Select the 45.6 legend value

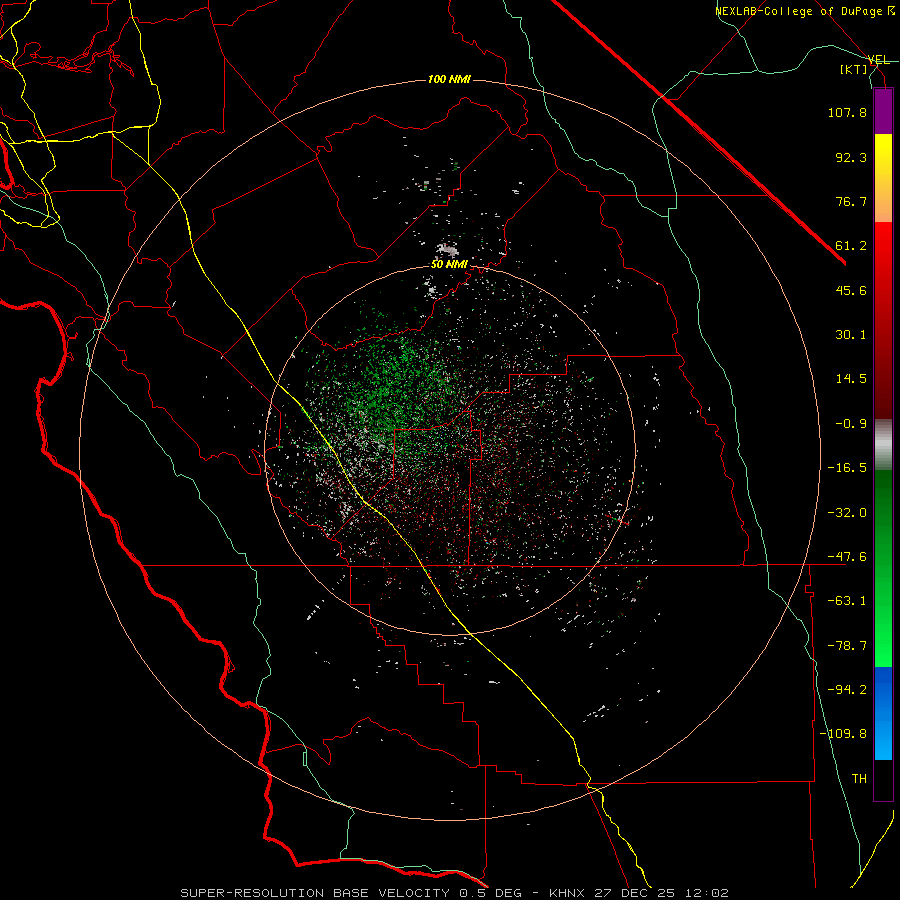pos(851,290)
